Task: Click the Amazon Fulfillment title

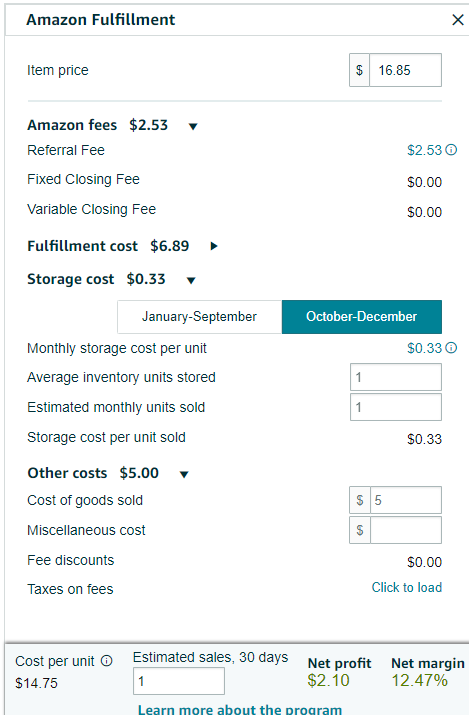Action: pyautogui.click(x=101, y=20)
